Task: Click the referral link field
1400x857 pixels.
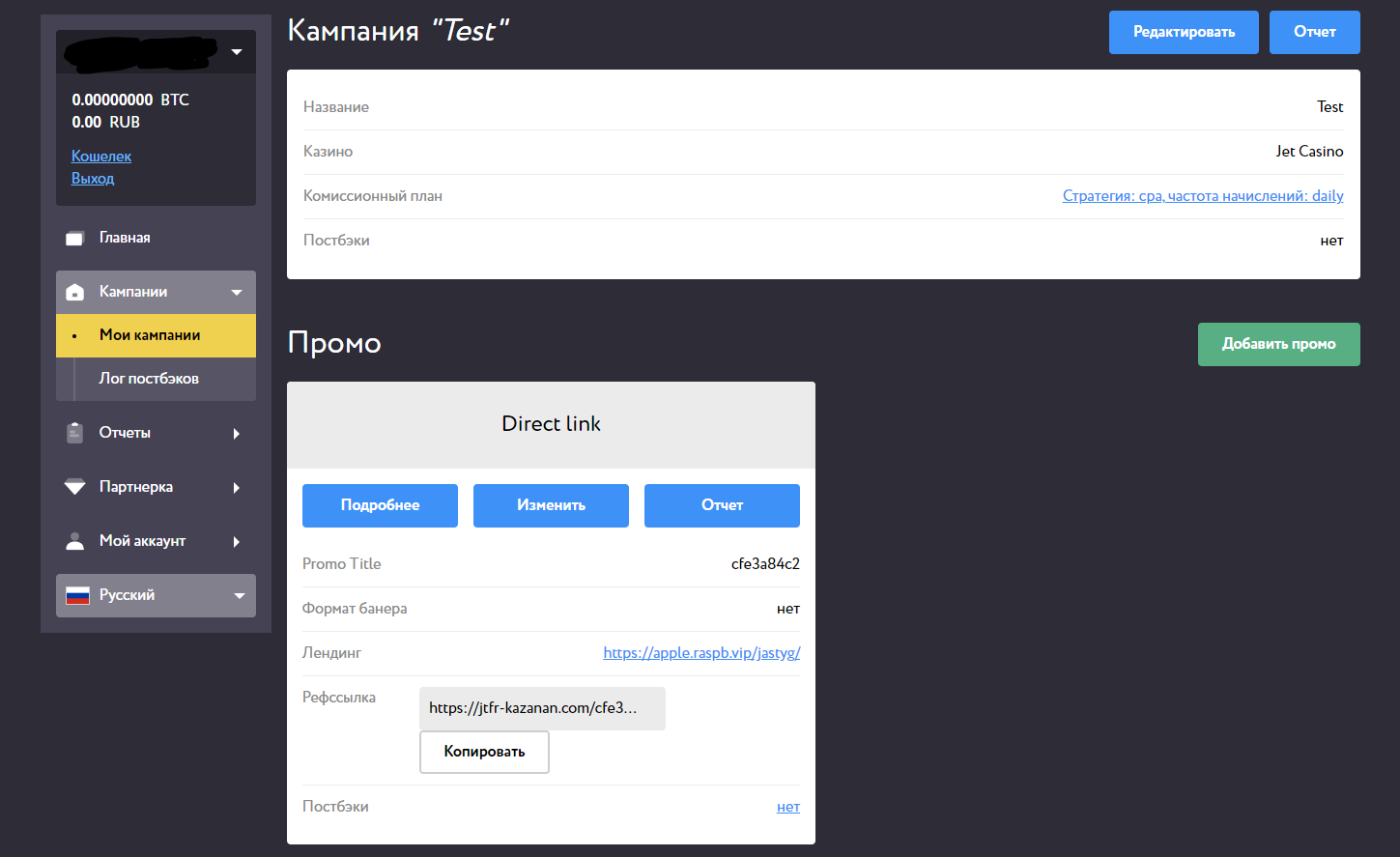Action: (x=542, y=708)
